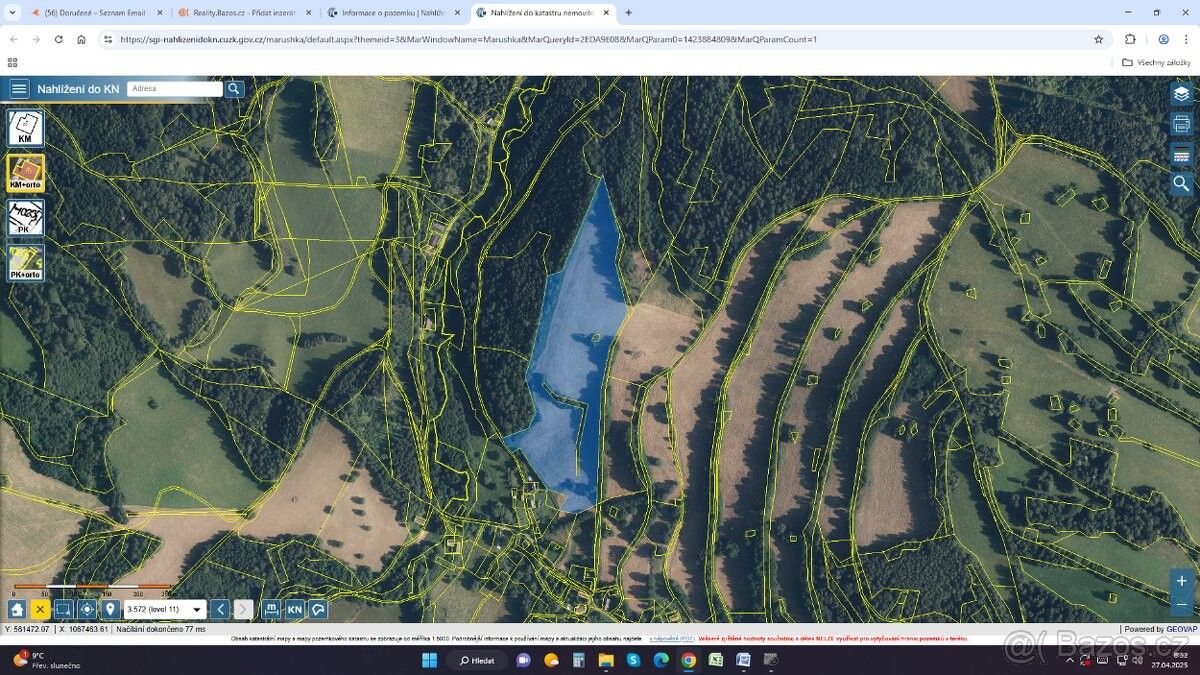Select the PK basemap option
Image resolution: width=1200 pixels, height=675 pixels.
point(25,217)
